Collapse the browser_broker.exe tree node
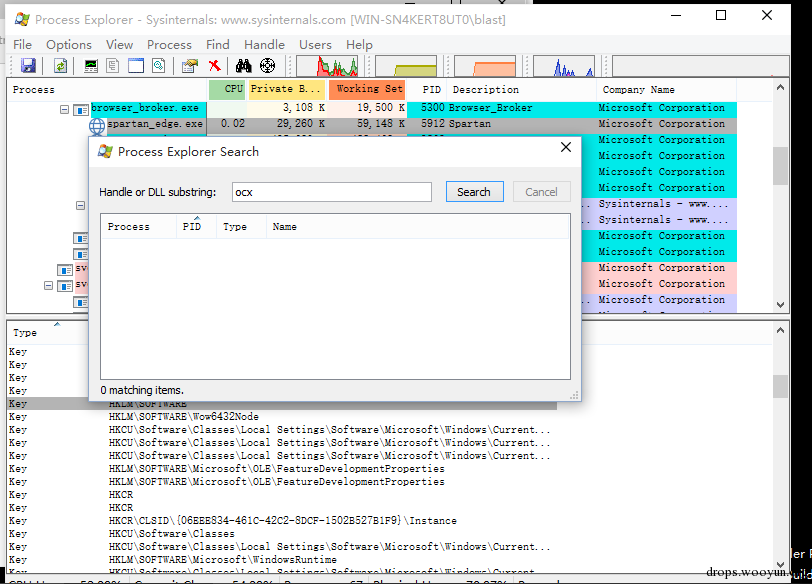This screenshot has width=812, height=584. 64,110
